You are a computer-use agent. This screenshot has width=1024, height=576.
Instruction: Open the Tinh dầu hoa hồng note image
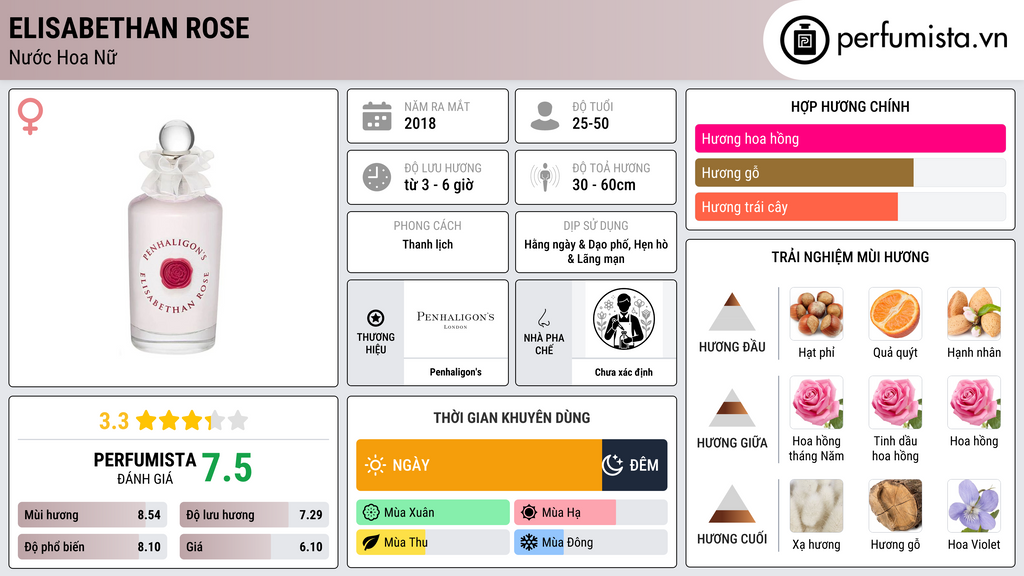coord(895,403)
